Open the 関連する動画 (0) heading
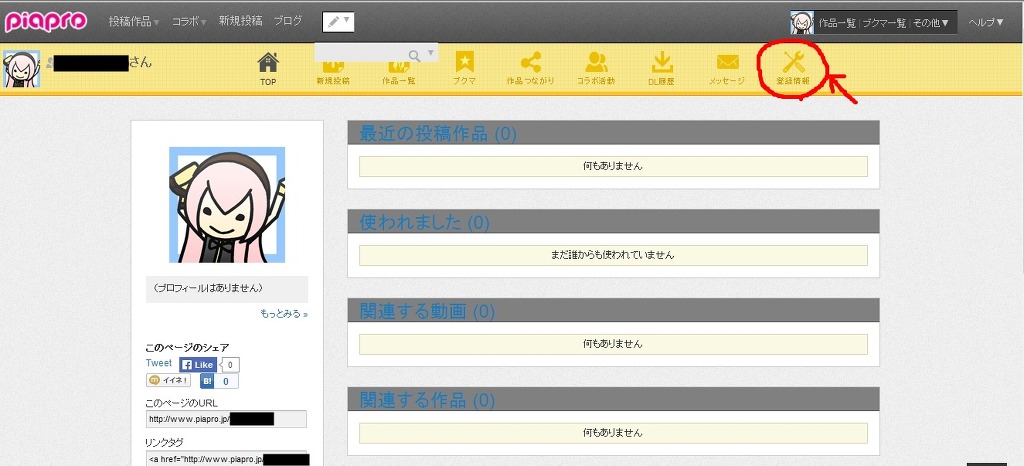Viewport: 1024px width, 466px height. pos(428,311)
